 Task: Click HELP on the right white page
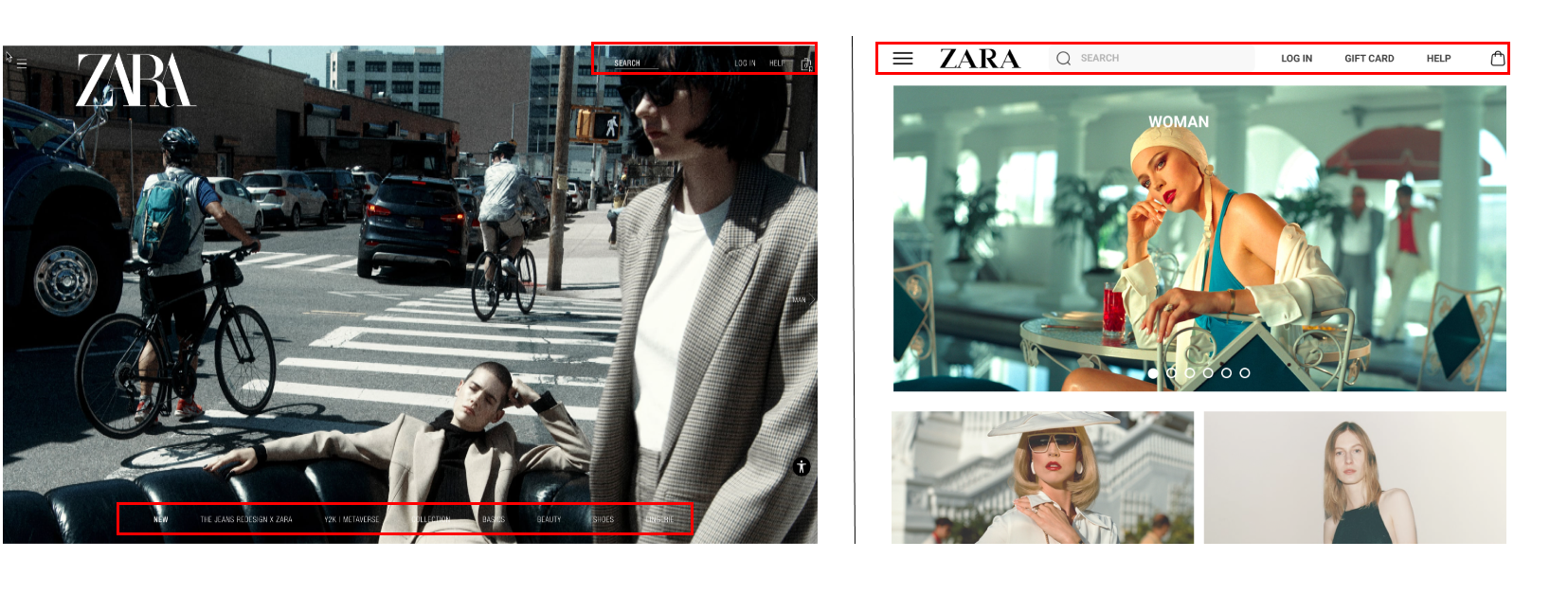(1438, 59)
